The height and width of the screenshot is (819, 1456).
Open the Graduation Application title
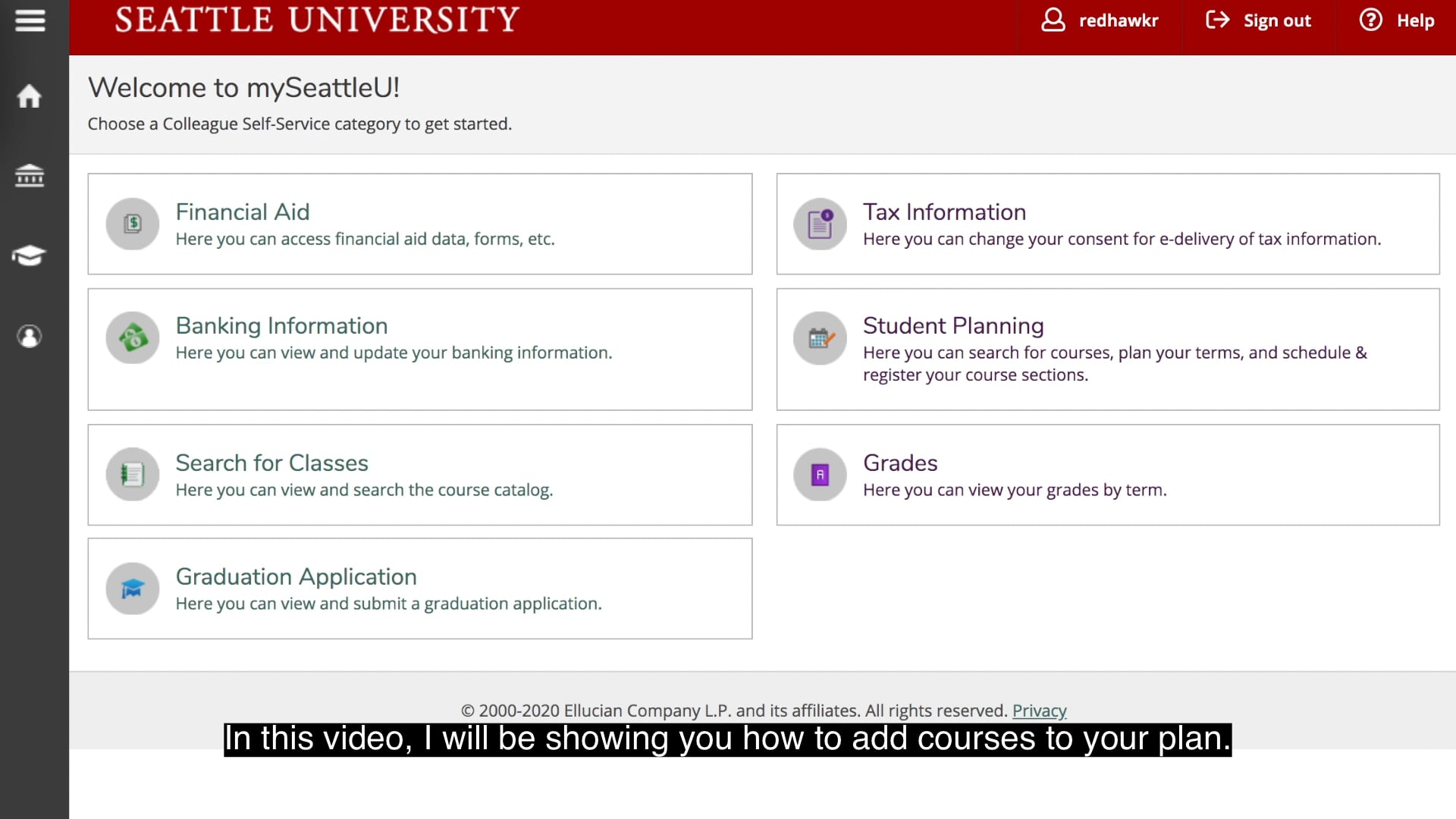click(297, 576)
